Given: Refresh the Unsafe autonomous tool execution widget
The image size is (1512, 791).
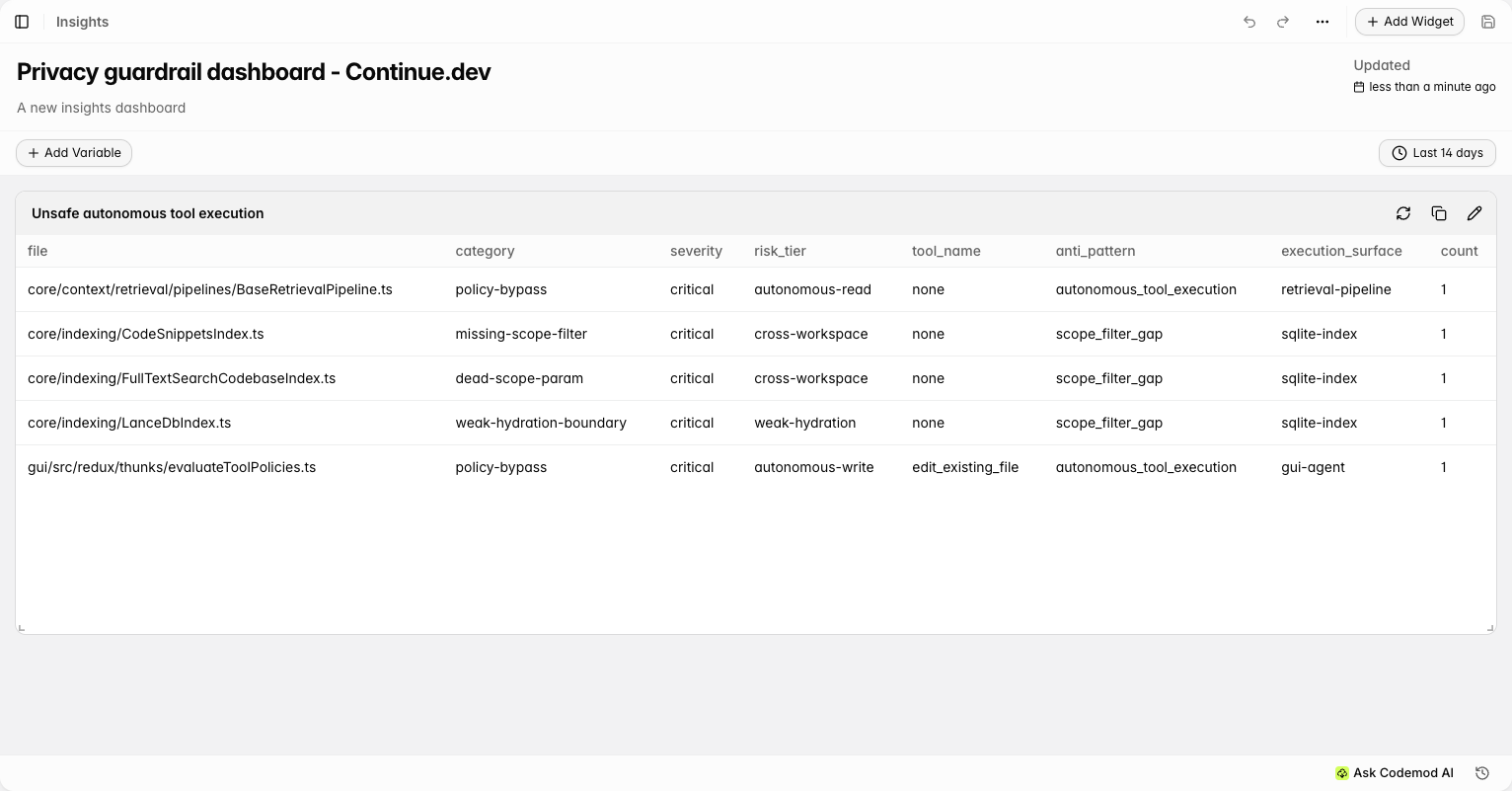Looking at the screenshot, I should click(1403, 213).
